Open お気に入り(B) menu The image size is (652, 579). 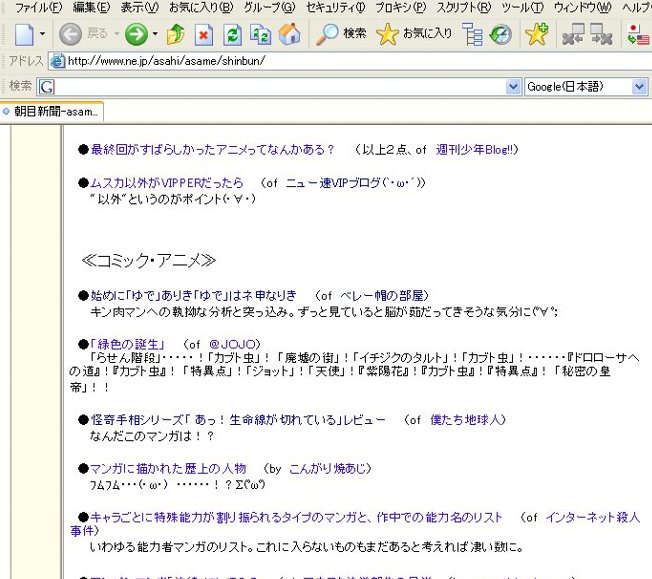pos(201,7)
